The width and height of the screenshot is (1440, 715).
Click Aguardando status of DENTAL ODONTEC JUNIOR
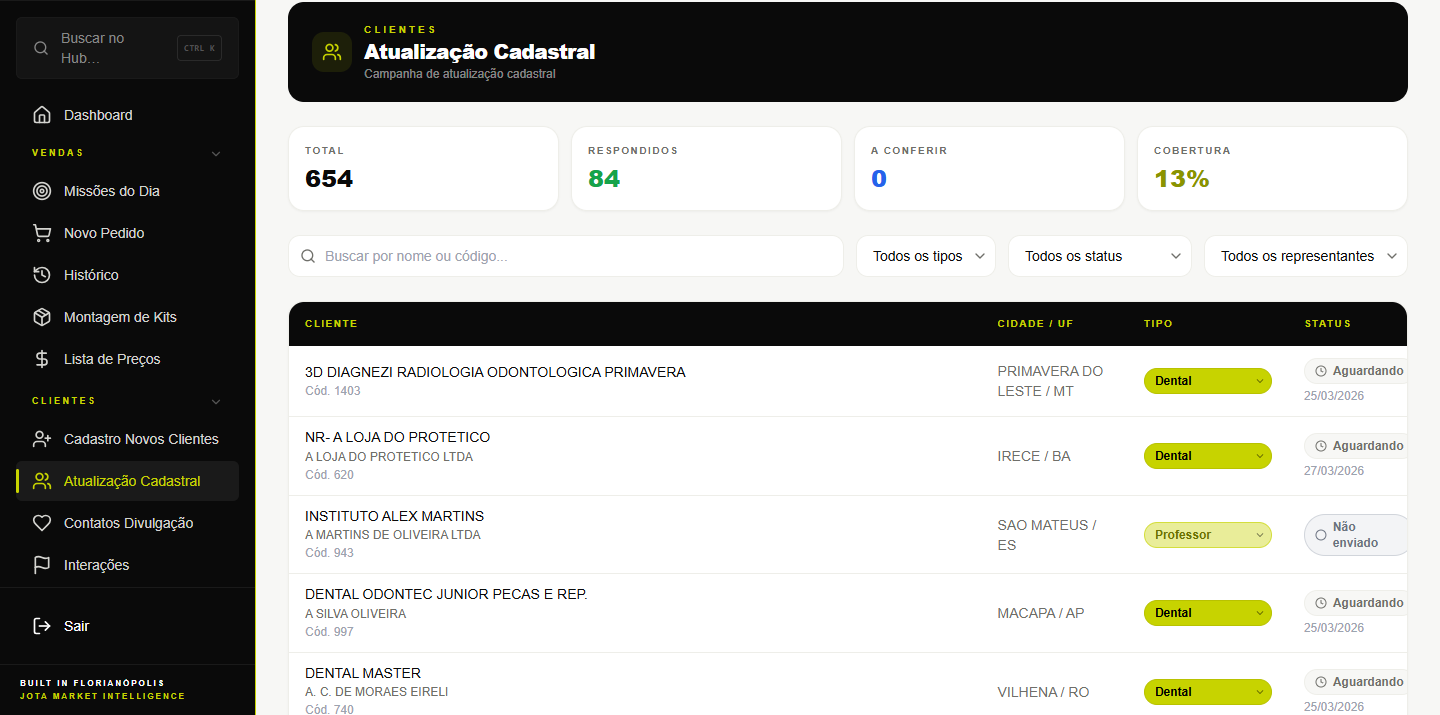(1356, 603)
